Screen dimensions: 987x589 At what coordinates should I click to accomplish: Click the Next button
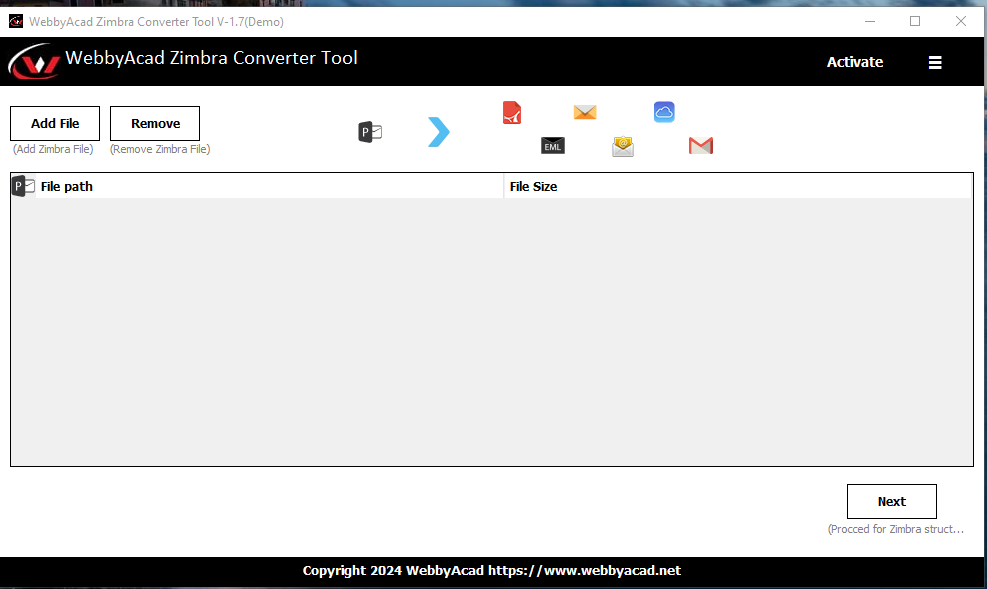click(891, 502)
